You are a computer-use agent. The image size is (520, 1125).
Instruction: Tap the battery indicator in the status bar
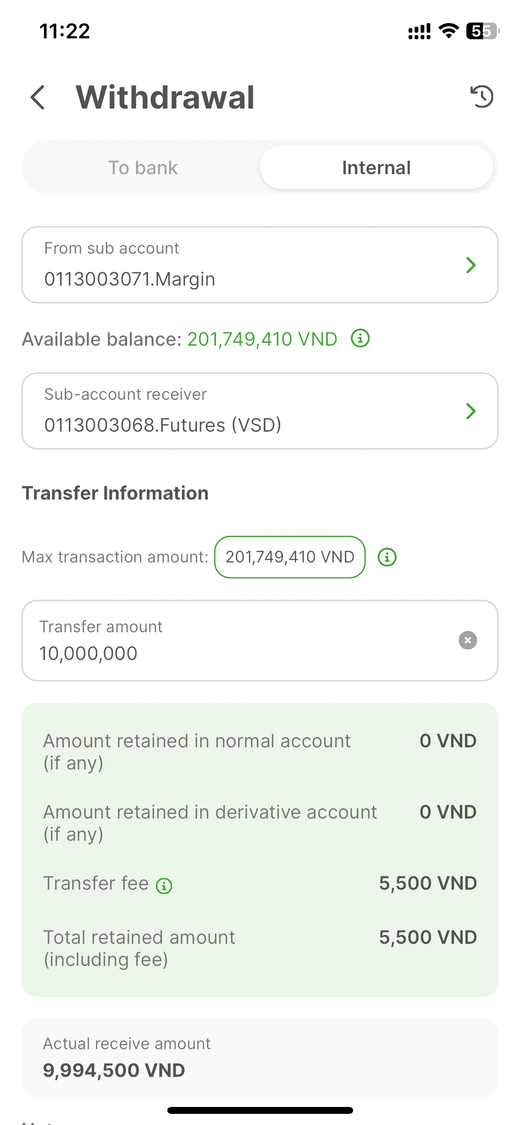tap(483, 31)
